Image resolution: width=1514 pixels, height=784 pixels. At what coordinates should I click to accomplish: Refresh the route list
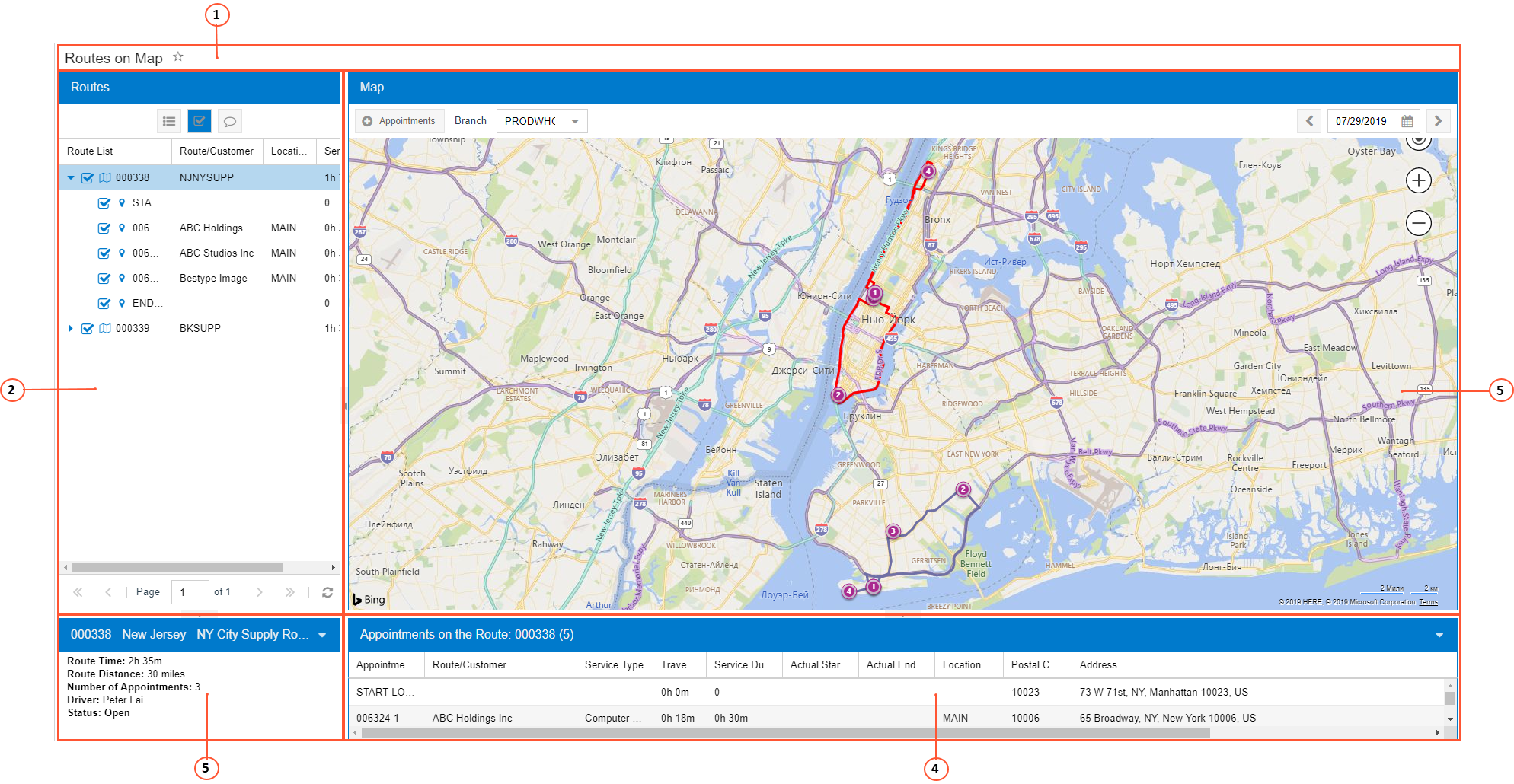click(327, 592)
